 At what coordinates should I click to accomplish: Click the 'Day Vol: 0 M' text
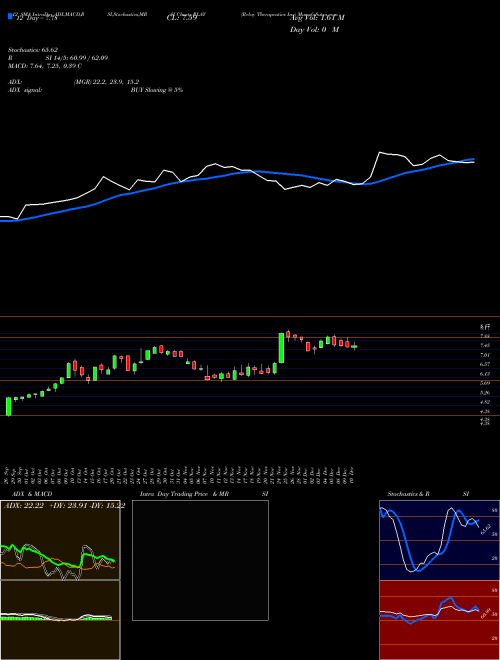pyautogui.click(x=314, y=30)
